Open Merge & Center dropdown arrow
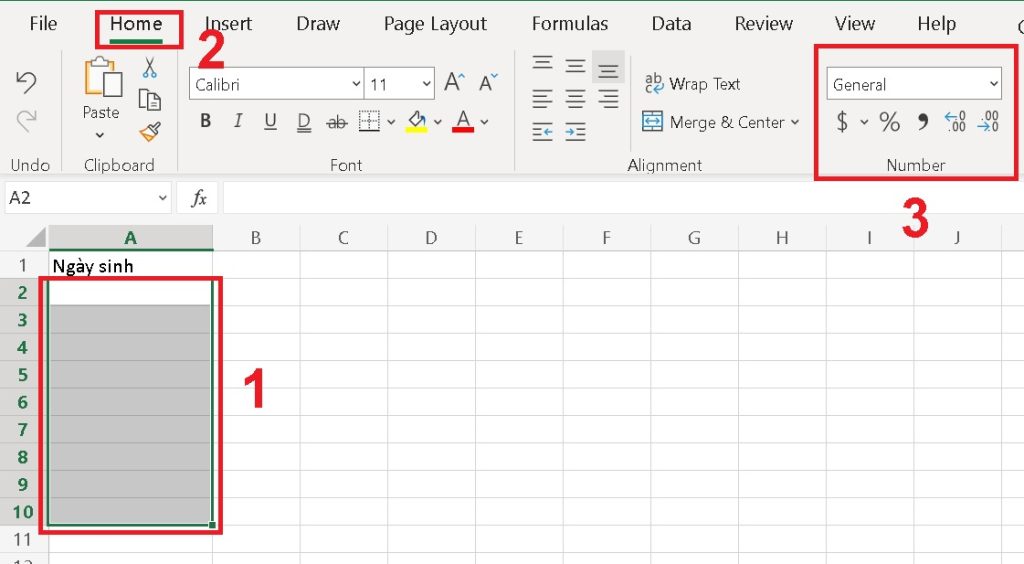The image size is (1024, 564). click(795, 122)
